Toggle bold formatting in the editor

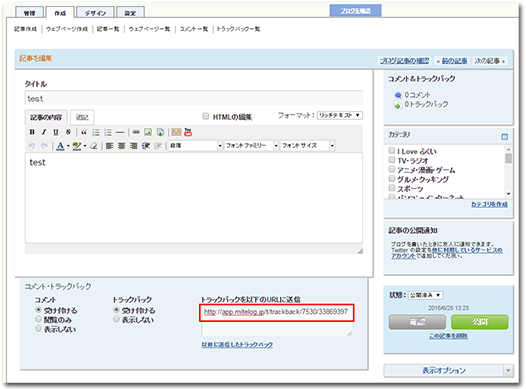click(x=32, y=132)
